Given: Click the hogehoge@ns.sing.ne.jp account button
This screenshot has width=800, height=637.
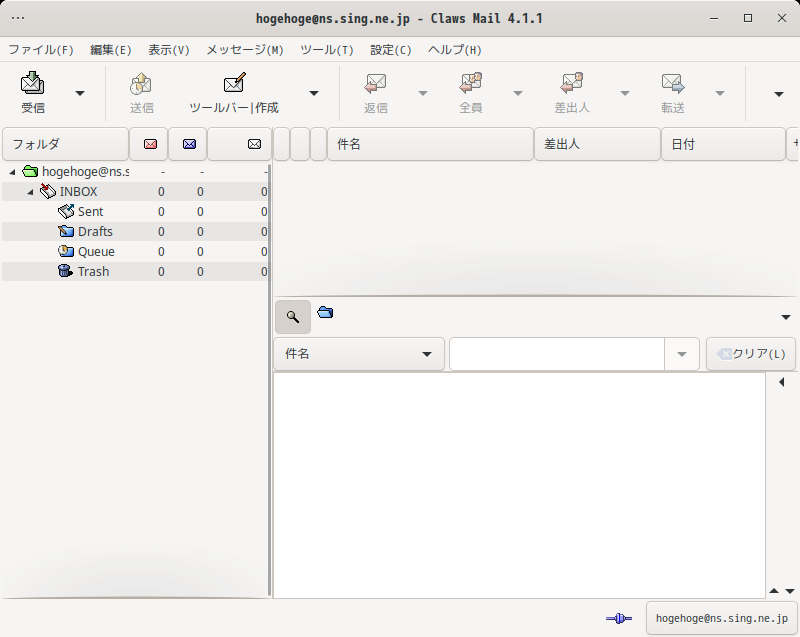Looking at the screenshot, I should coord(721,619).
